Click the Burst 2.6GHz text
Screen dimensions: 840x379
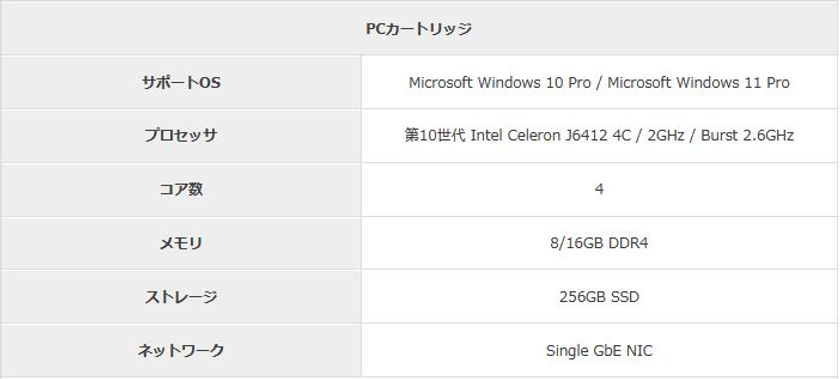747,135
